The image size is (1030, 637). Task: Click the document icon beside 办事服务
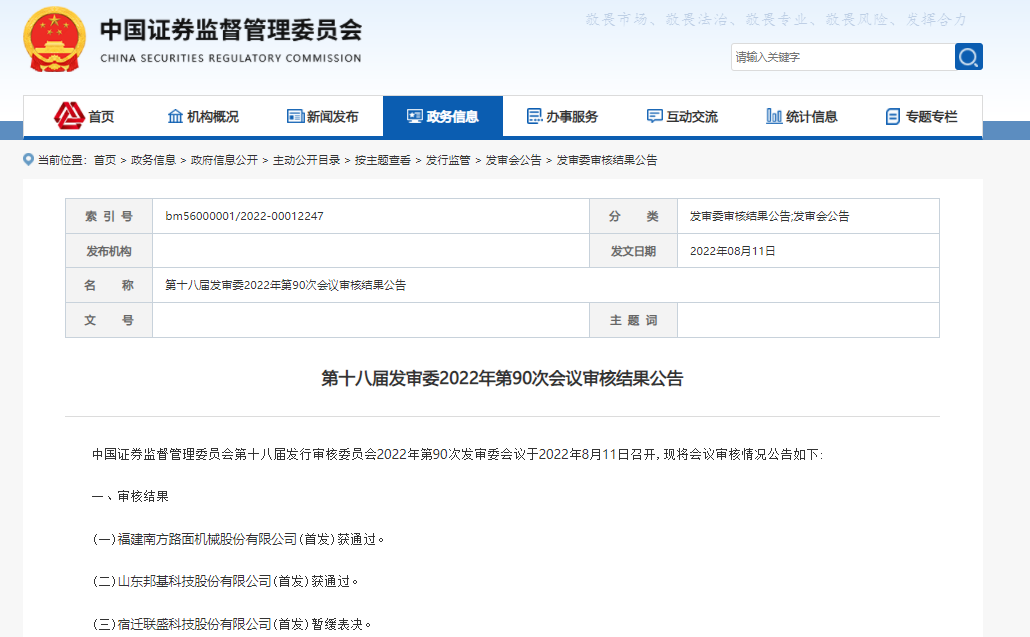click(x=534, y=116)
